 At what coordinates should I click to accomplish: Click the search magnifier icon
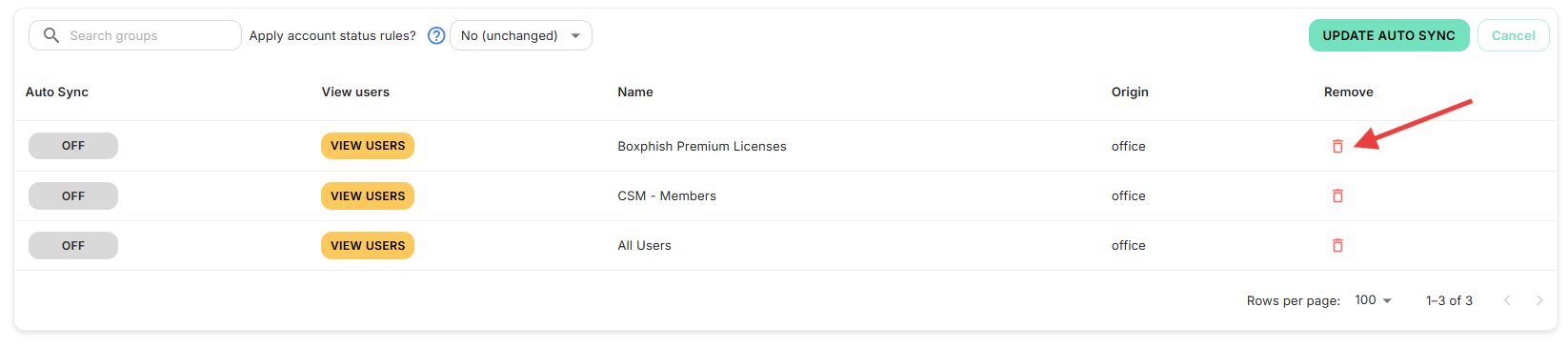51,35
